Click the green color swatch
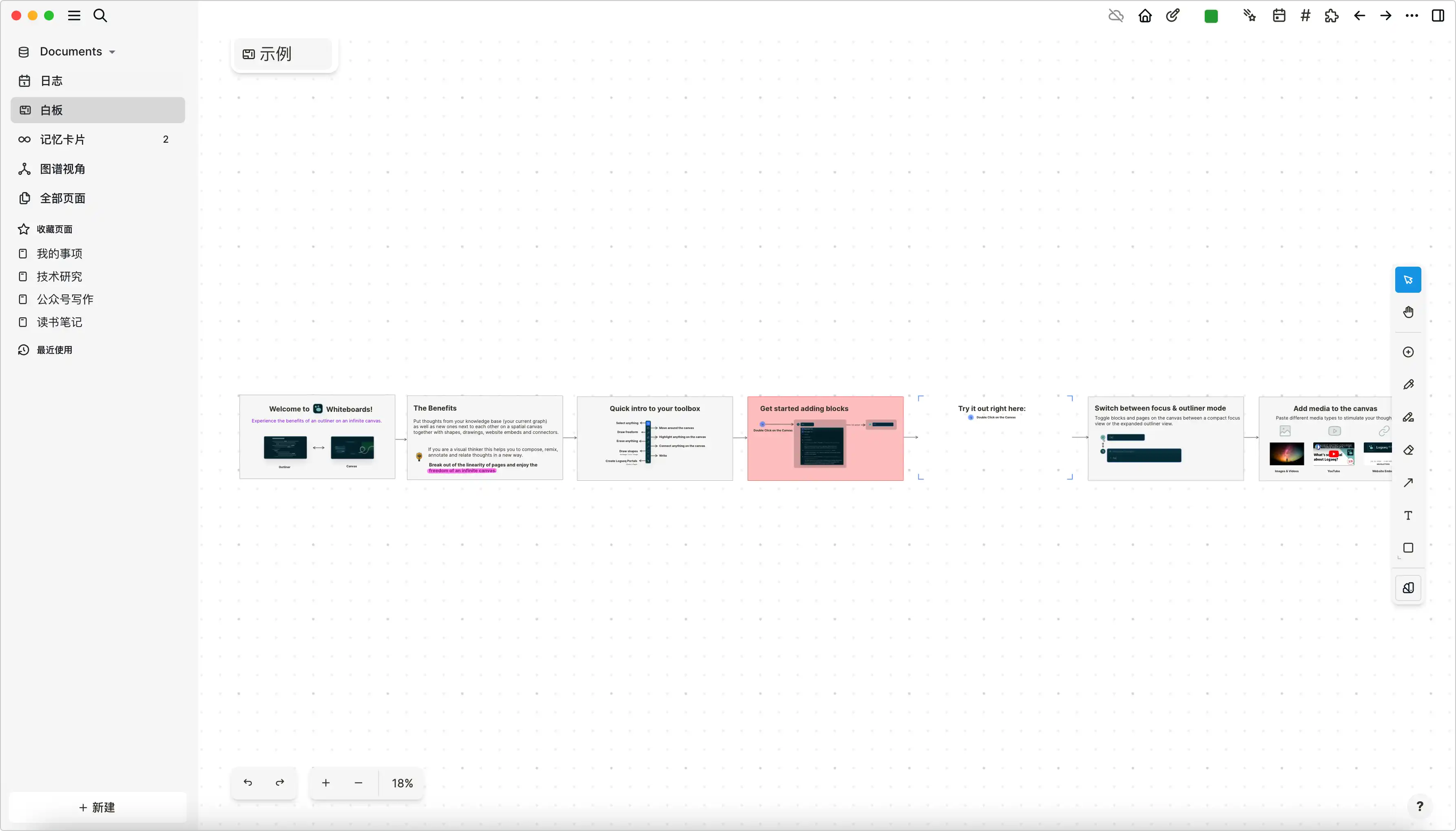1456x831 pixels. pos(1210,16)
